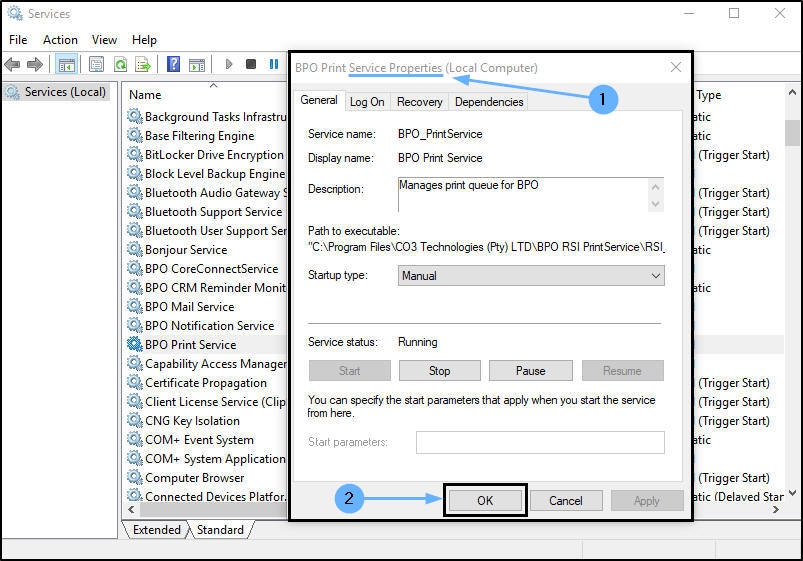Click the back arrow toolbar icon

pos(12,65)
